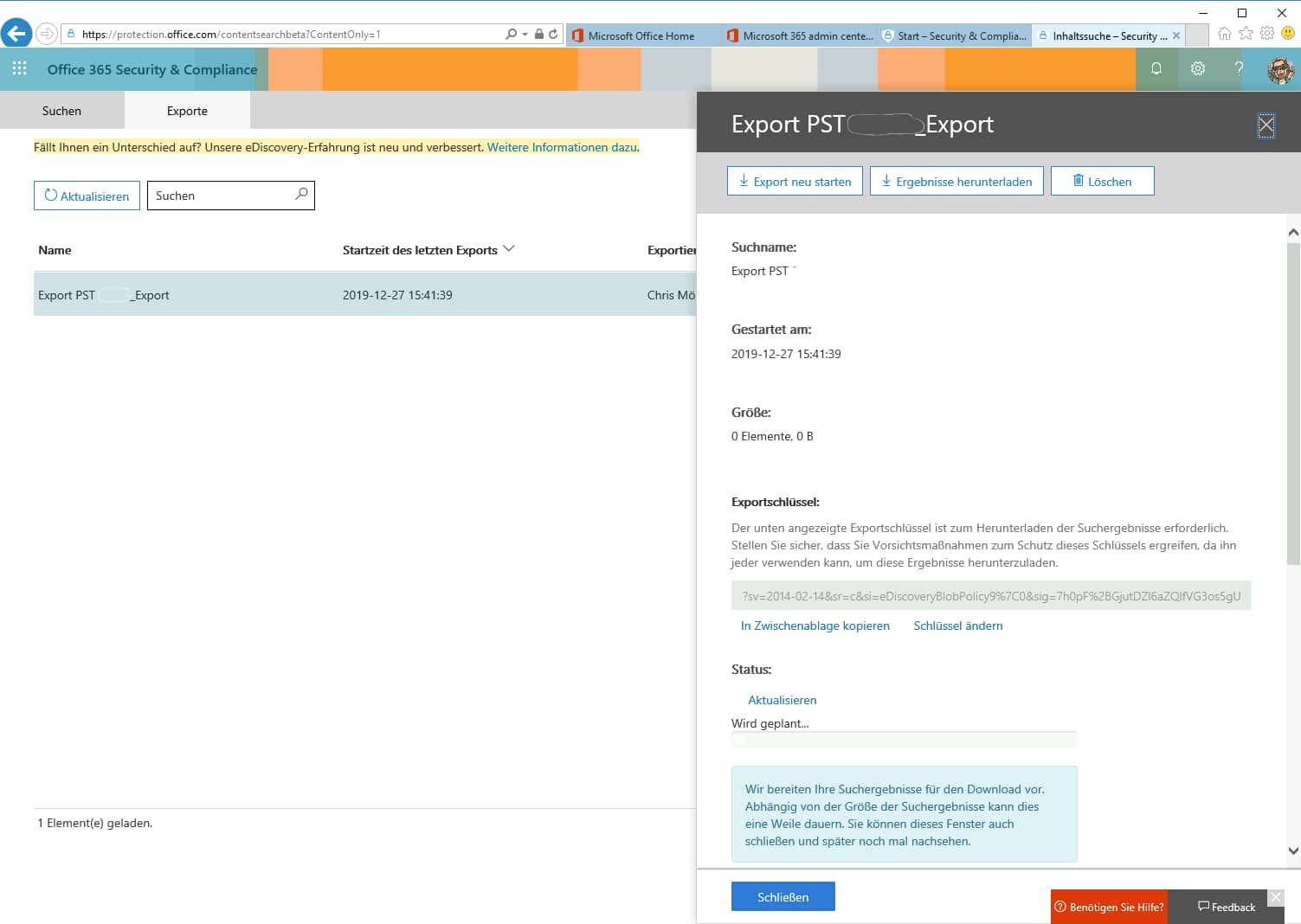Click the browser home icon
This screenshot has height=924, width=1301.
1224,34
